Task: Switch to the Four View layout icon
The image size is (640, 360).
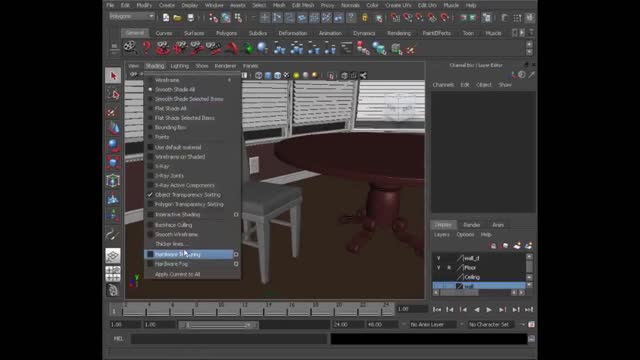Action: click(x=113, y=273)
